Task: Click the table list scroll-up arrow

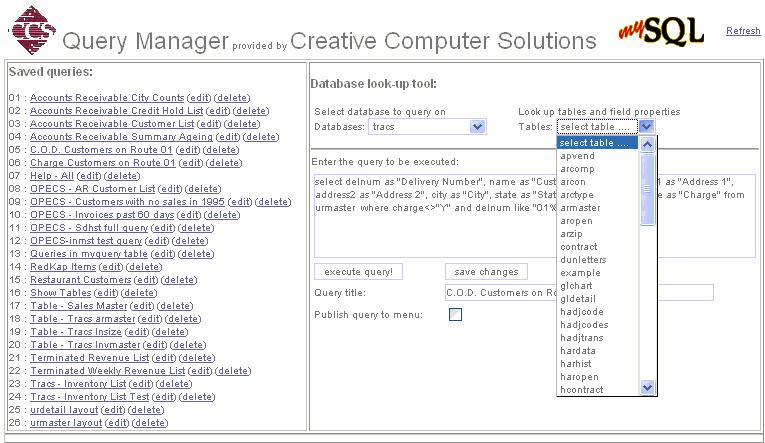Action: coord(647,144)
